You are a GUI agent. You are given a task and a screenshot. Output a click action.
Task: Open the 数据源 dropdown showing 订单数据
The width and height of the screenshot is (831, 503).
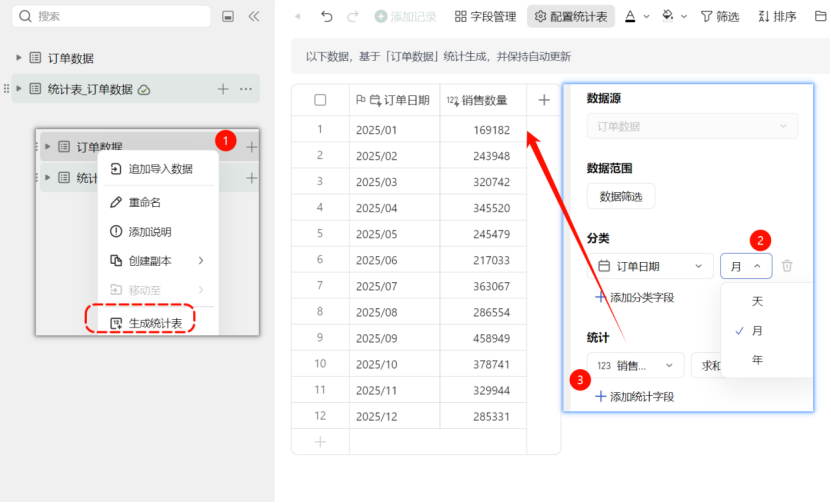[x=692, y=126]
